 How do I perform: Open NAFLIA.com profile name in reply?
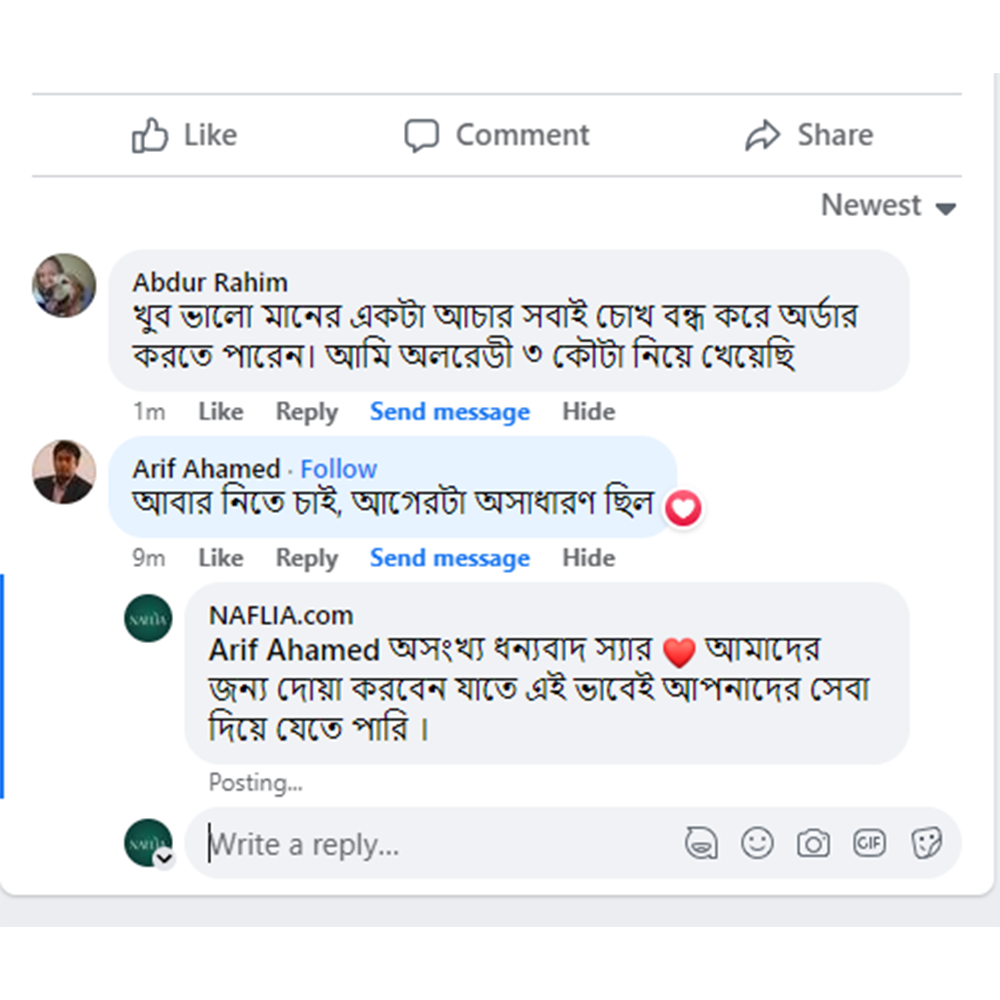pos(281,615)
